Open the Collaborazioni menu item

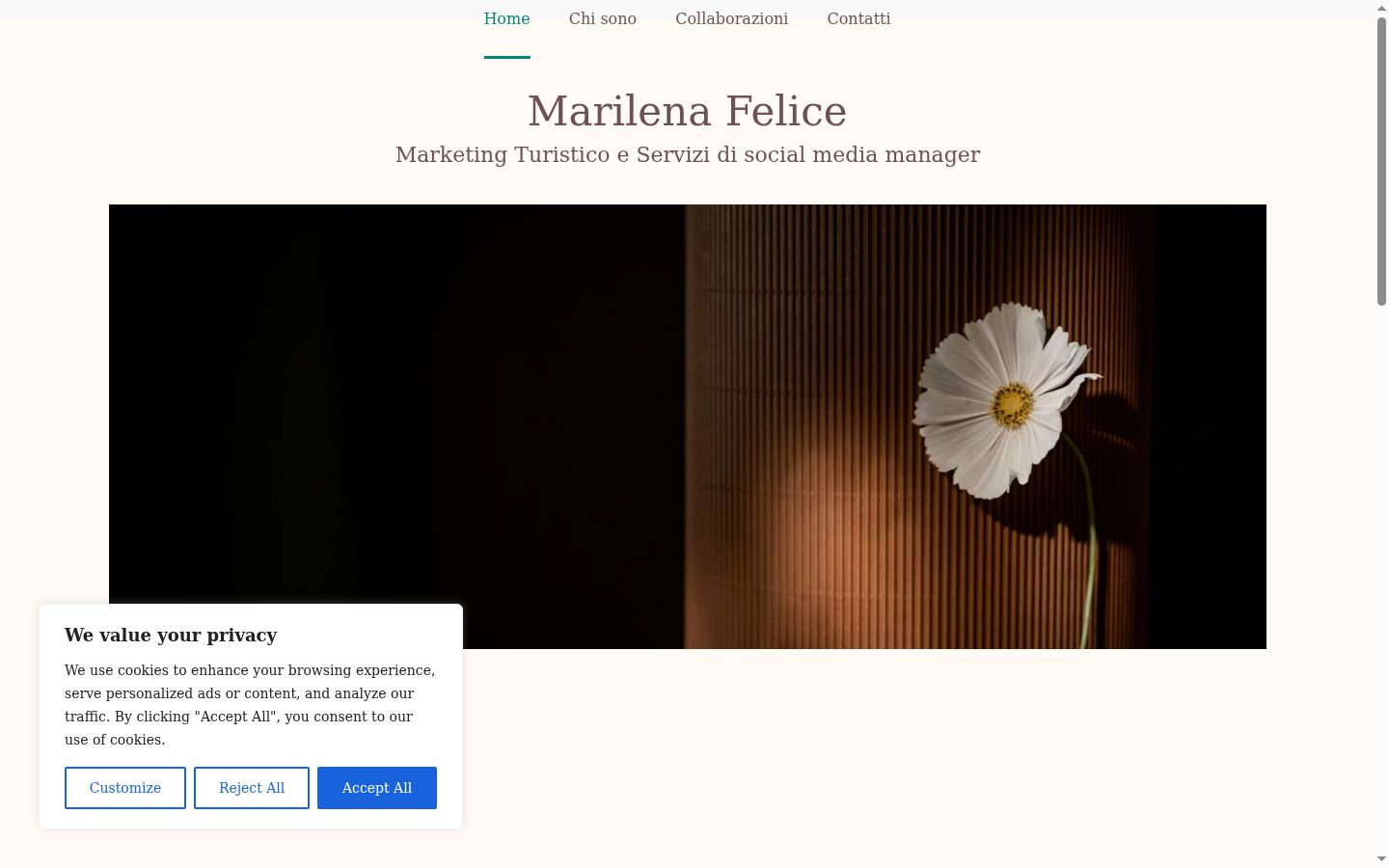(732, 19)
